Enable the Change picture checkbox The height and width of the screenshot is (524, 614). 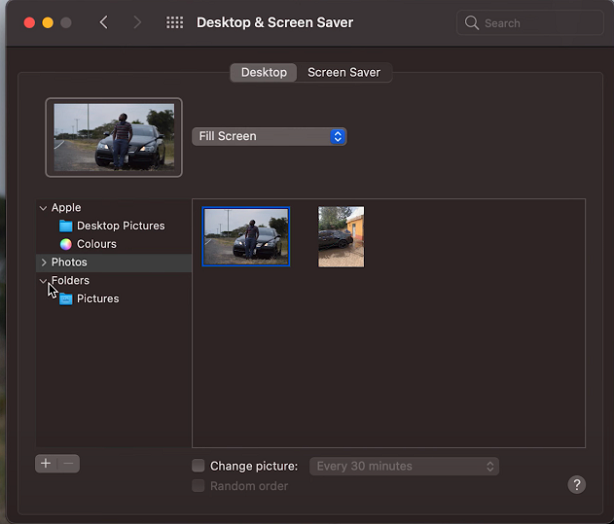[198, 466]
